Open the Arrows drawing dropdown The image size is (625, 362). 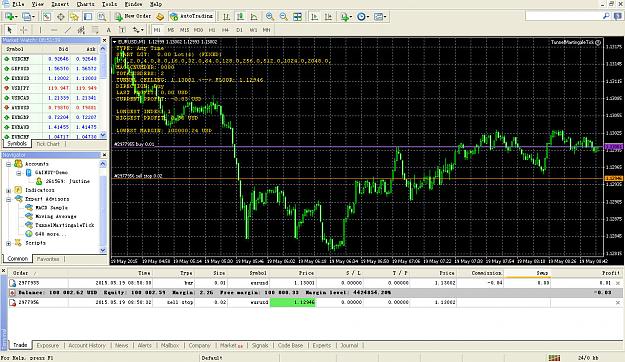pyautogui.click(x=138, y=30)
